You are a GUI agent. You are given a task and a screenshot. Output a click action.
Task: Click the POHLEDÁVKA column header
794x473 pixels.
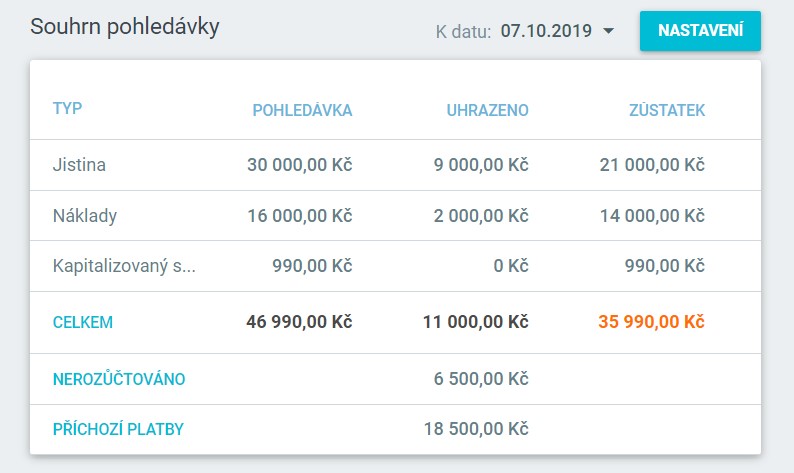302,111
